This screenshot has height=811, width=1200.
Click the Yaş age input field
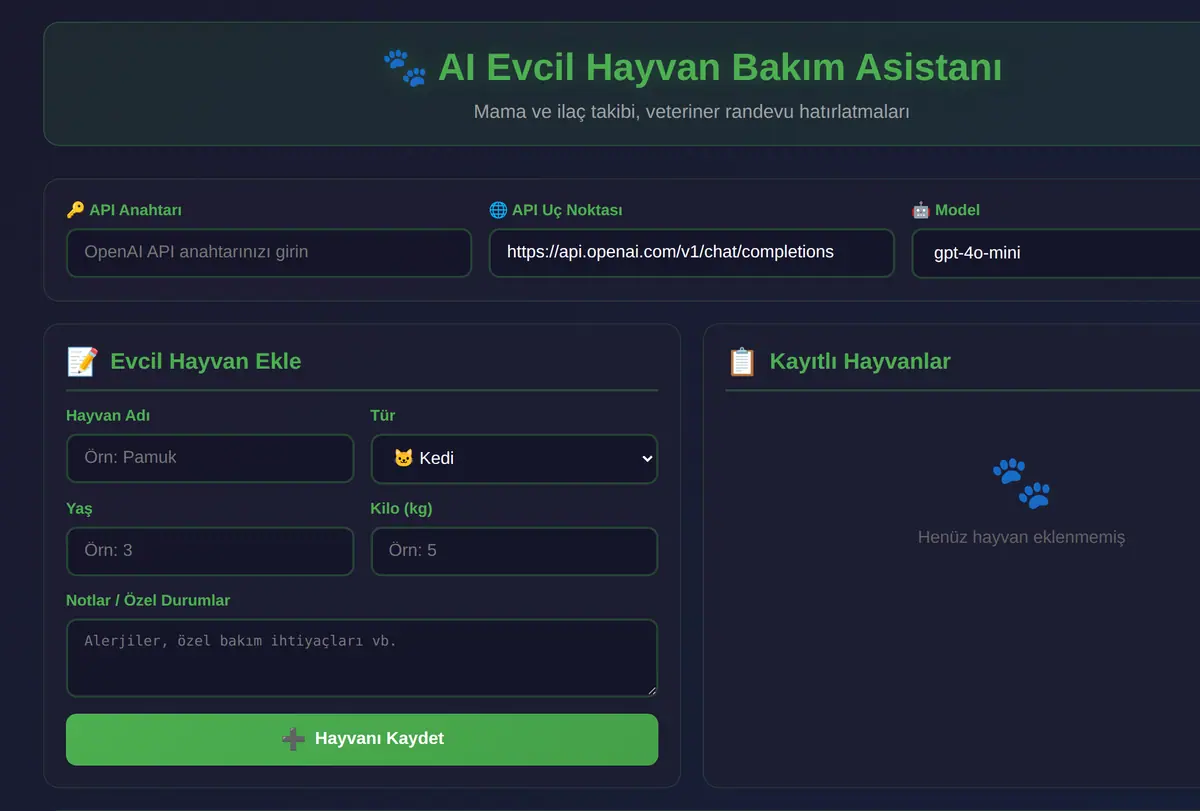[210, 551]
